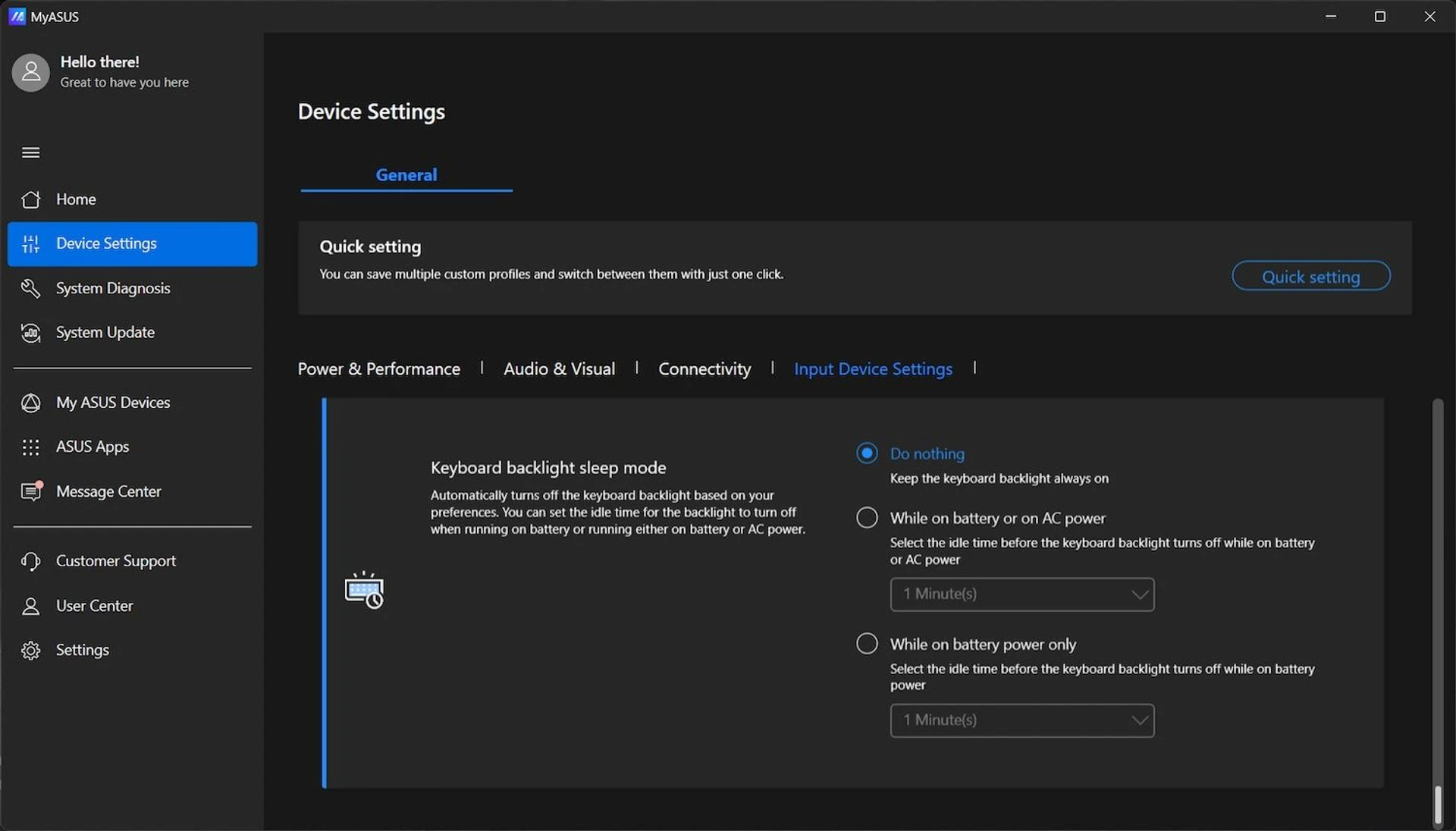Open ASUS Apps page

click(x=133, y=447)
